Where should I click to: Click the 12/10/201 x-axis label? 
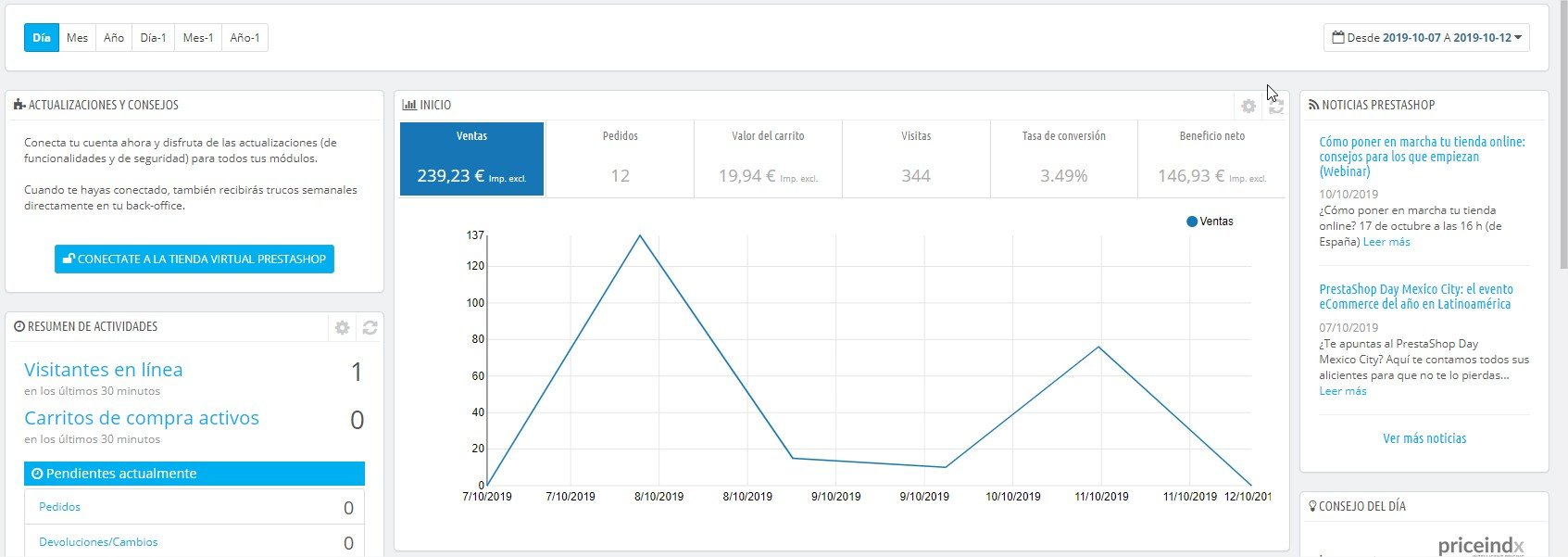[1248, 497]
